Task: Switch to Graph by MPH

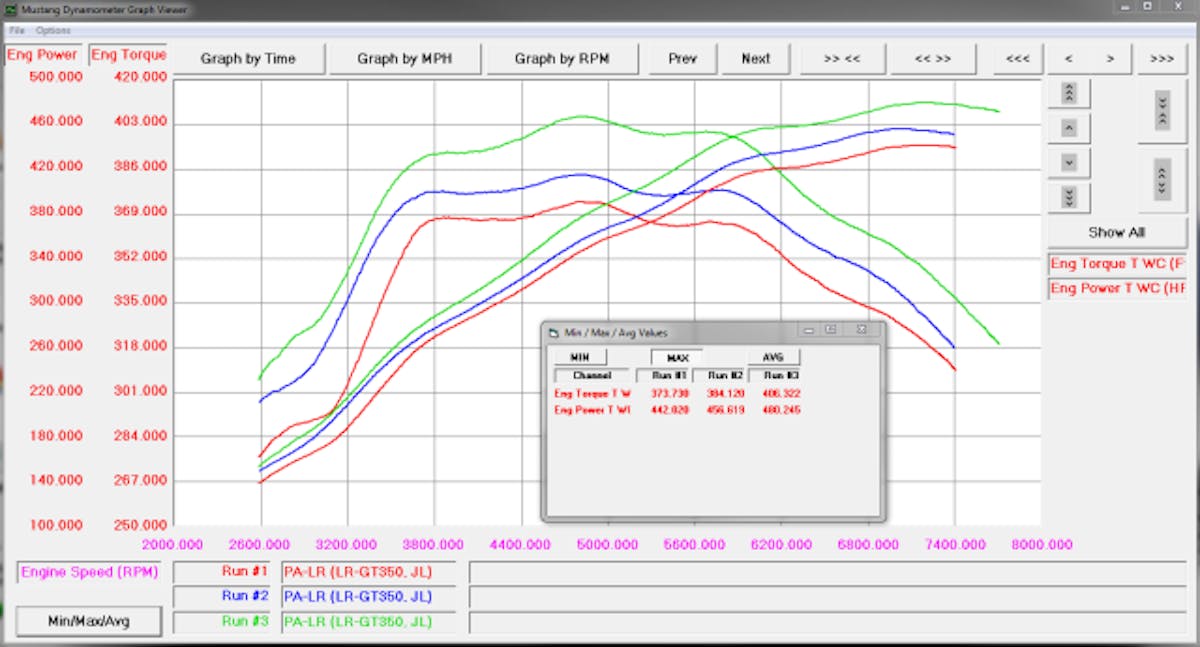Action: 404,58
